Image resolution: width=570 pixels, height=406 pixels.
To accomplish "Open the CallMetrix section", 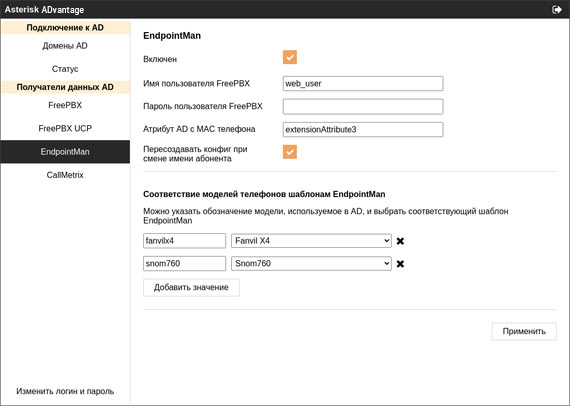I will tap(65, 175).
